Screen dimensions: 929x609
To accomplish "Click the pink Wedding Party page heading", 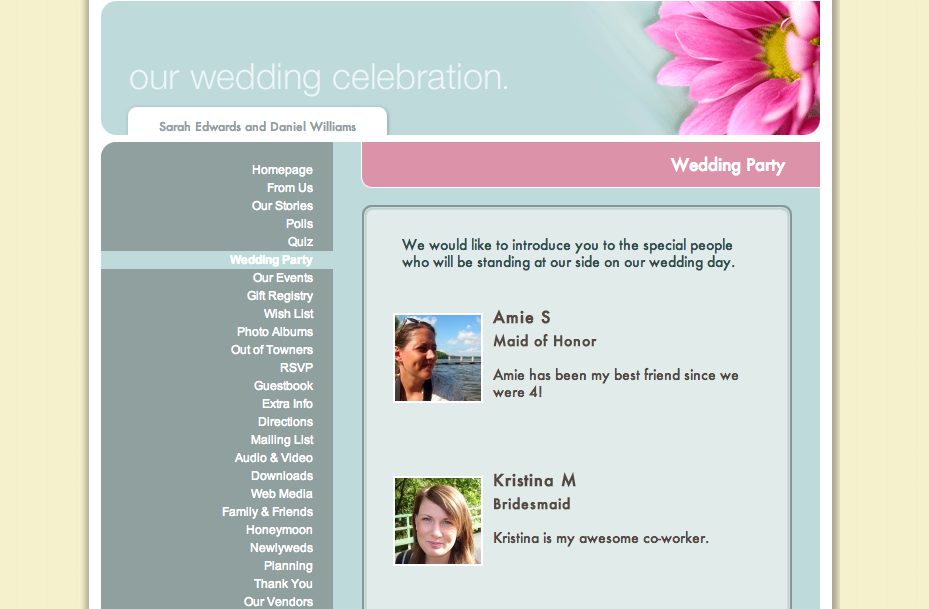I will point(728,165).
